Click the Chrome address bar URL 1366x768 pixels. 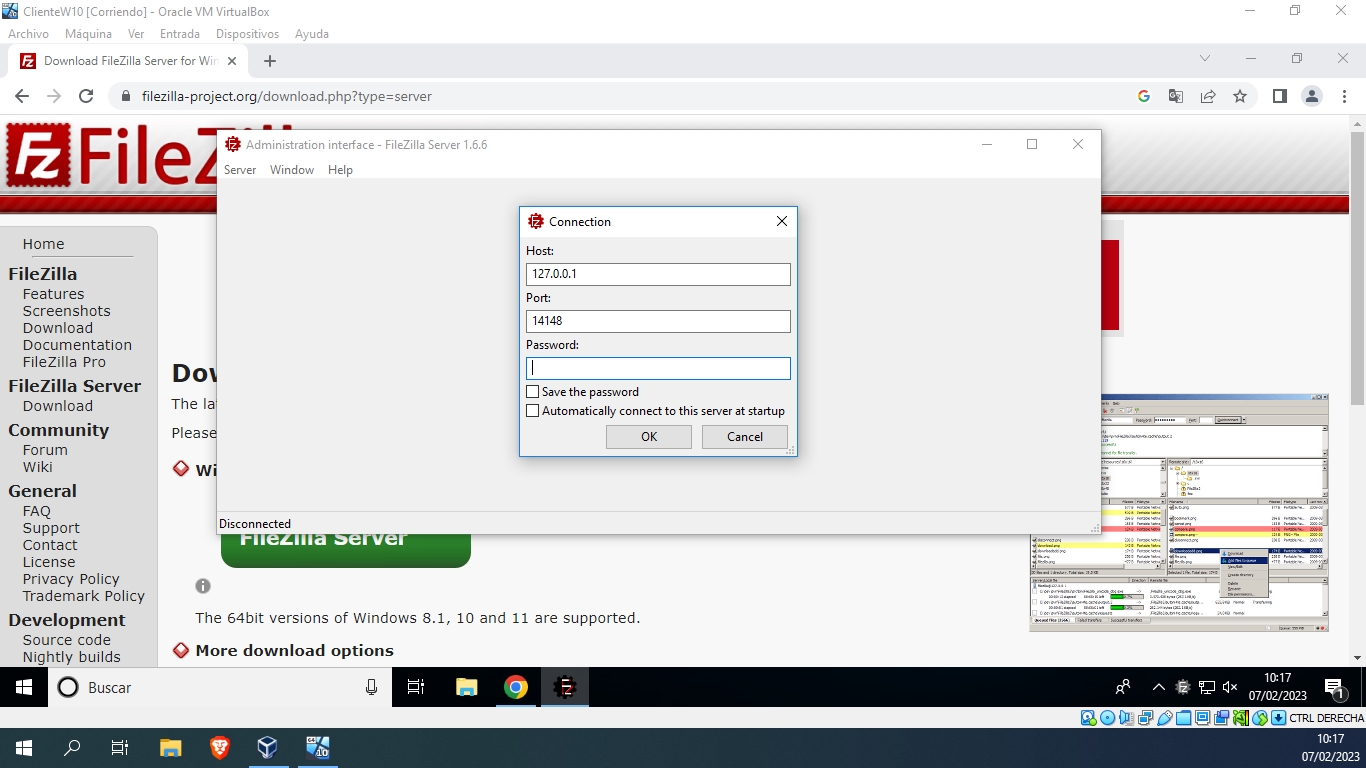(287, 97)
